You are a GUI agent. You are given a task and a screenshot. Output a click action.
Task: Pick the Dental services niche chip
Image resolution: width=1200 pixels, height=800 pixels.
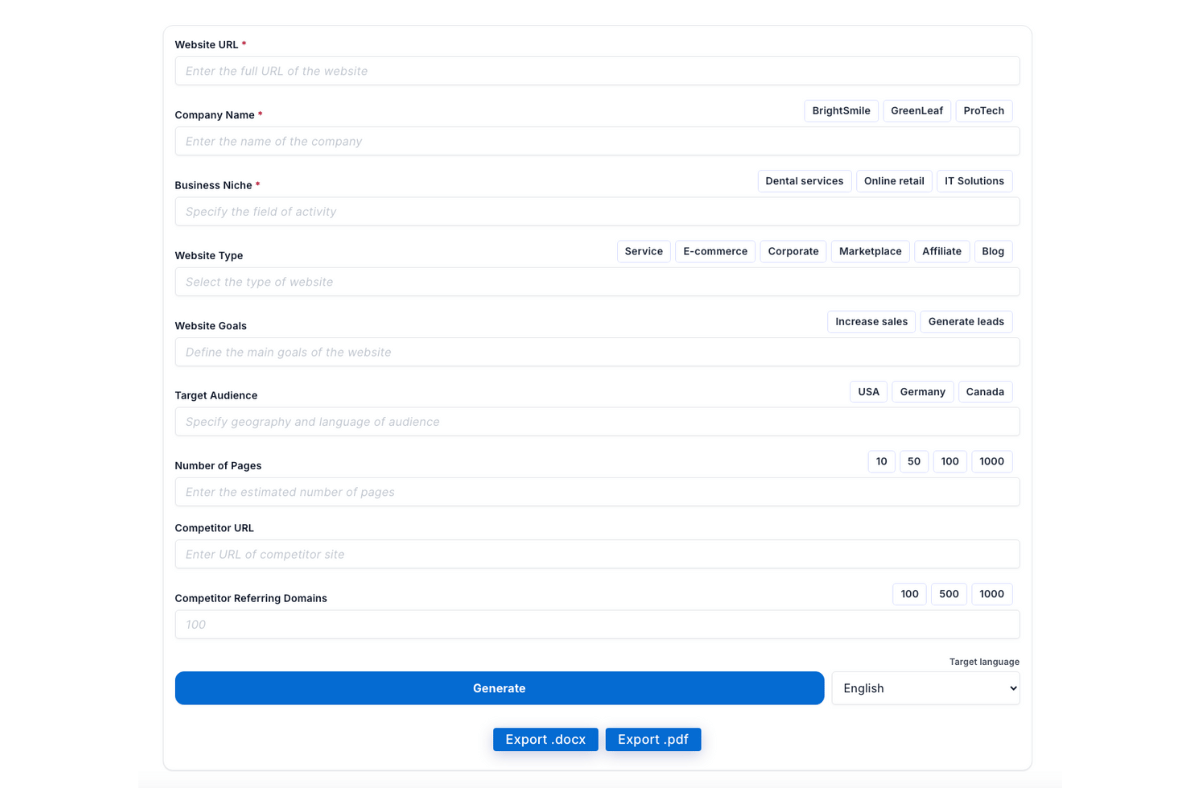(x=804, y=181)
